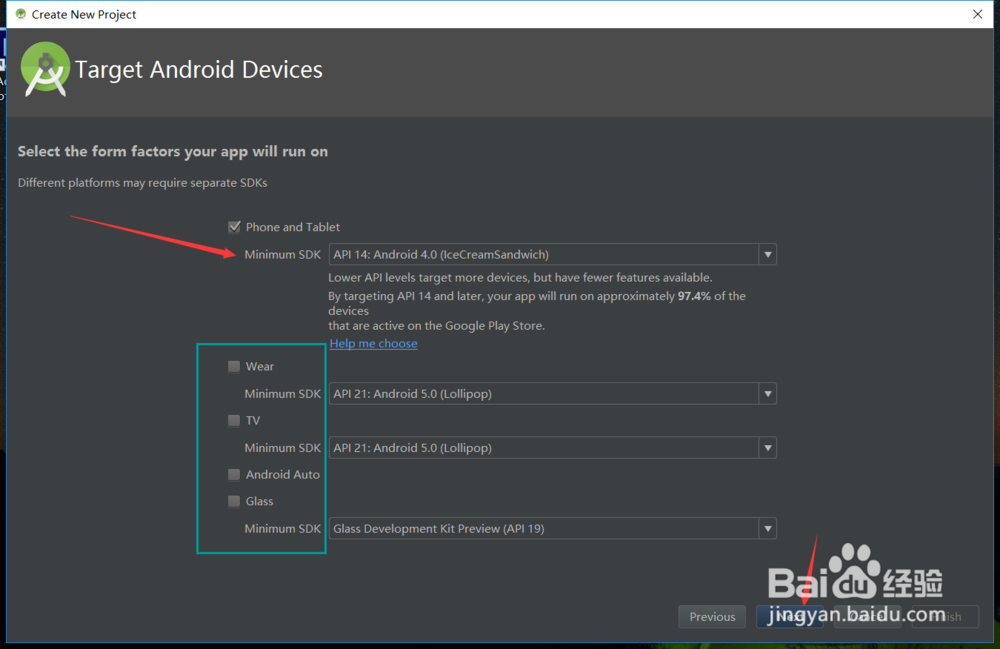Enable the TV form factor checkbox
1000x649 pixels.
pyautogui.click(x=234, y=420)
